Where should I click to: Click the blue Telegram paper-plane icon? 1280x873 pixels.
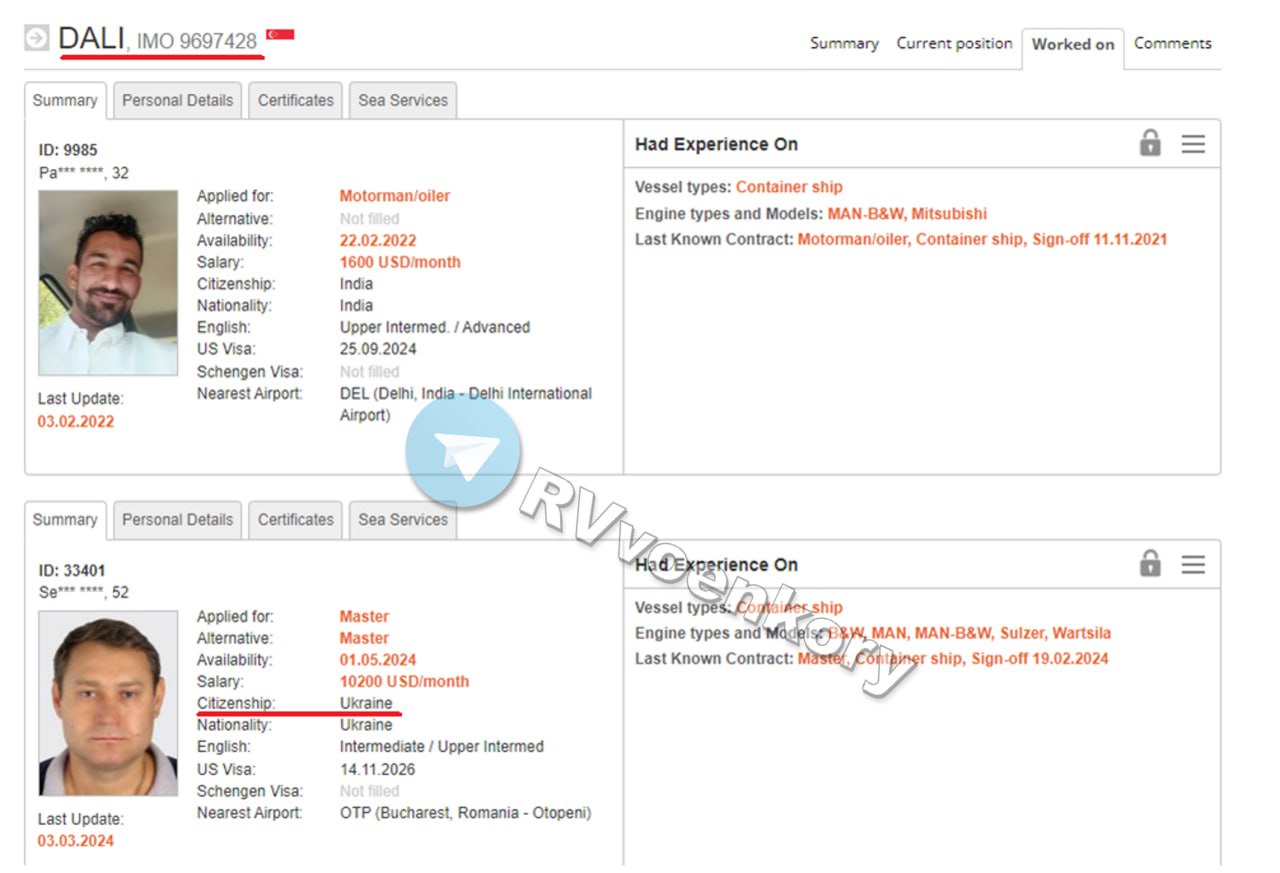click(463, 452)
